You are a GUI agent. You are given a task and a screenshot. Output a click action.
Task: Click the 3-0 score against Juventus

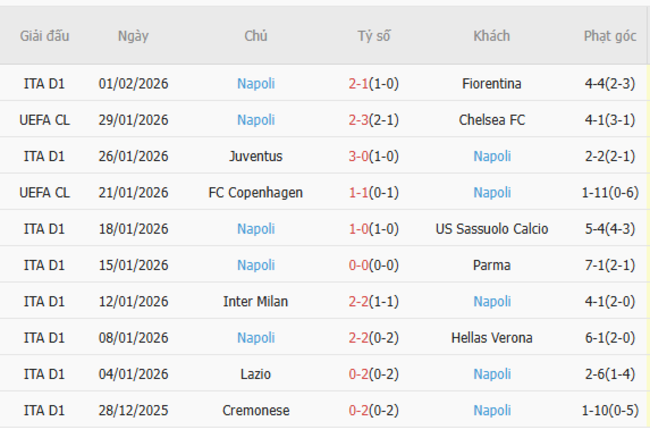[359, 156]
